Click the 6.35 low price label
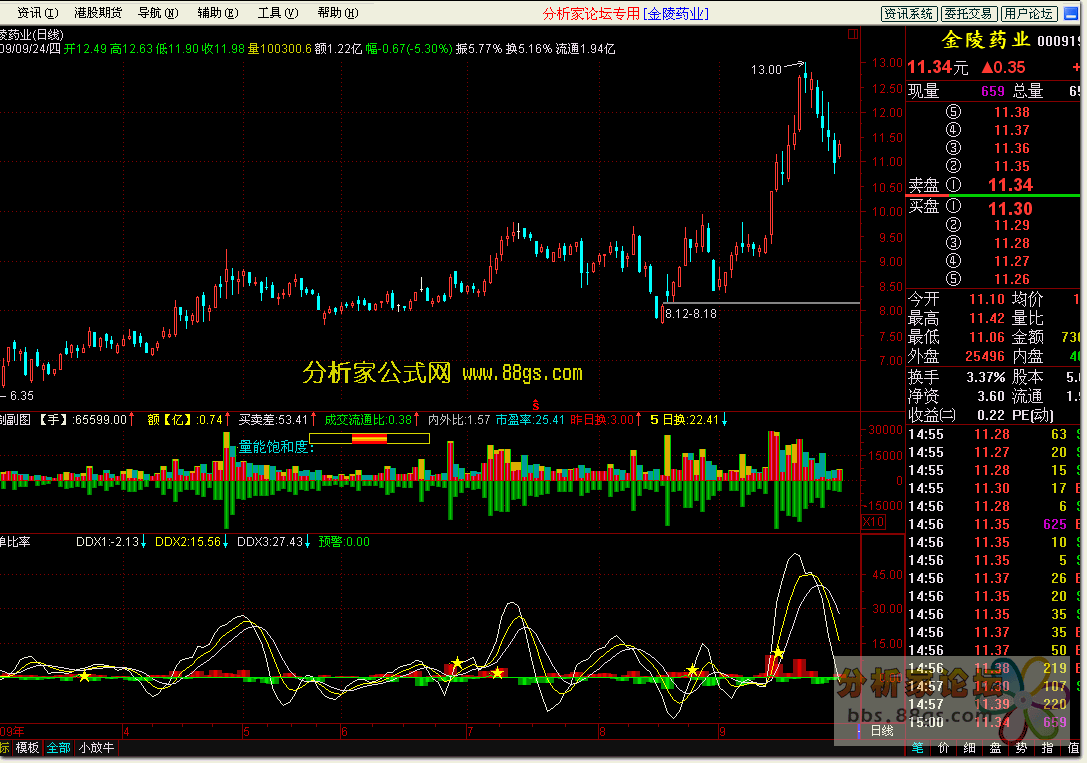The image size is (1087, 763). [21, 396]
